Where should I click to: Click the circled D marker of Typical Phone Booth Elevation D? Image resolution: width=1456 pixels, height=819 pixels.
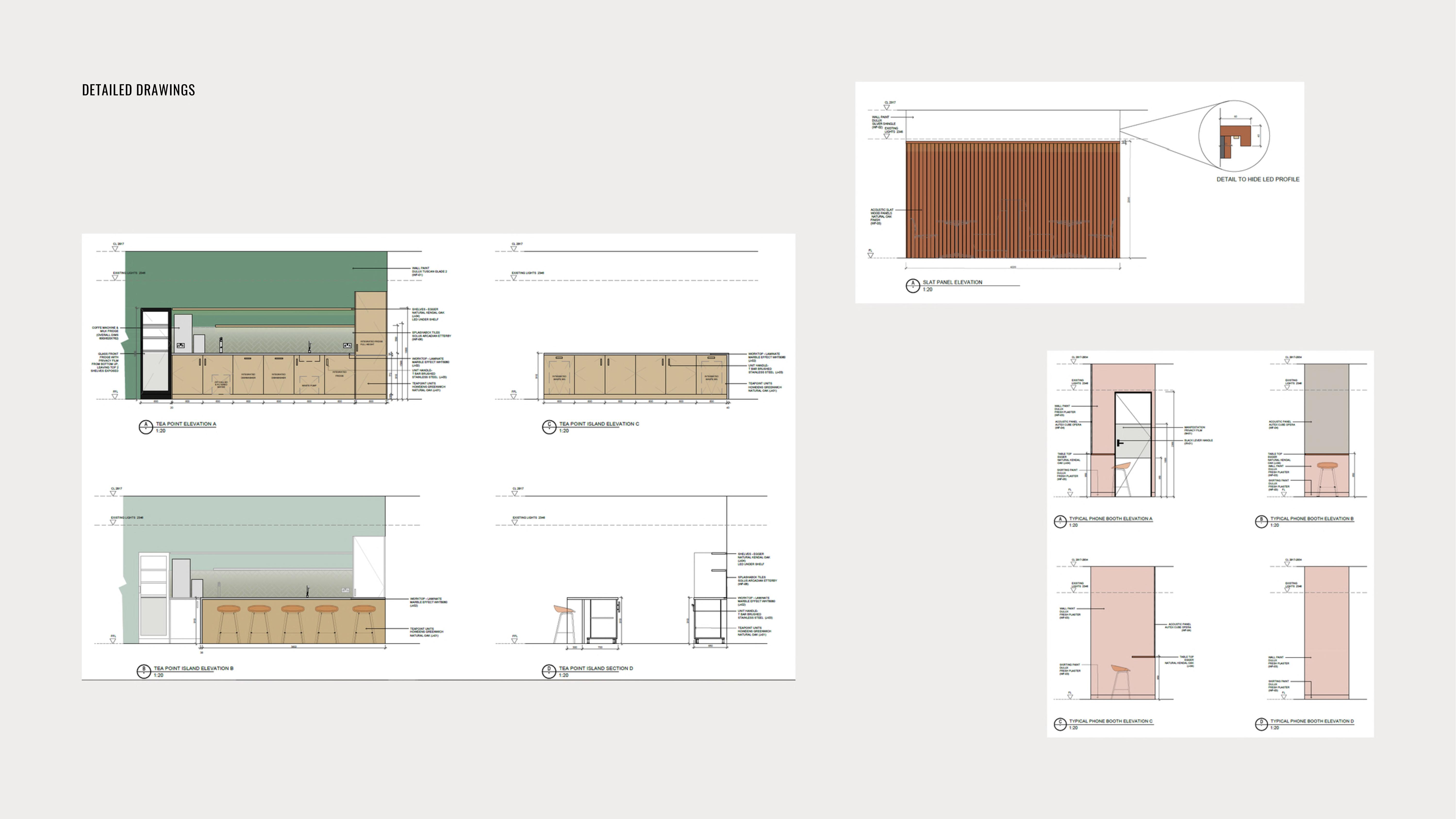point(1262,724)
